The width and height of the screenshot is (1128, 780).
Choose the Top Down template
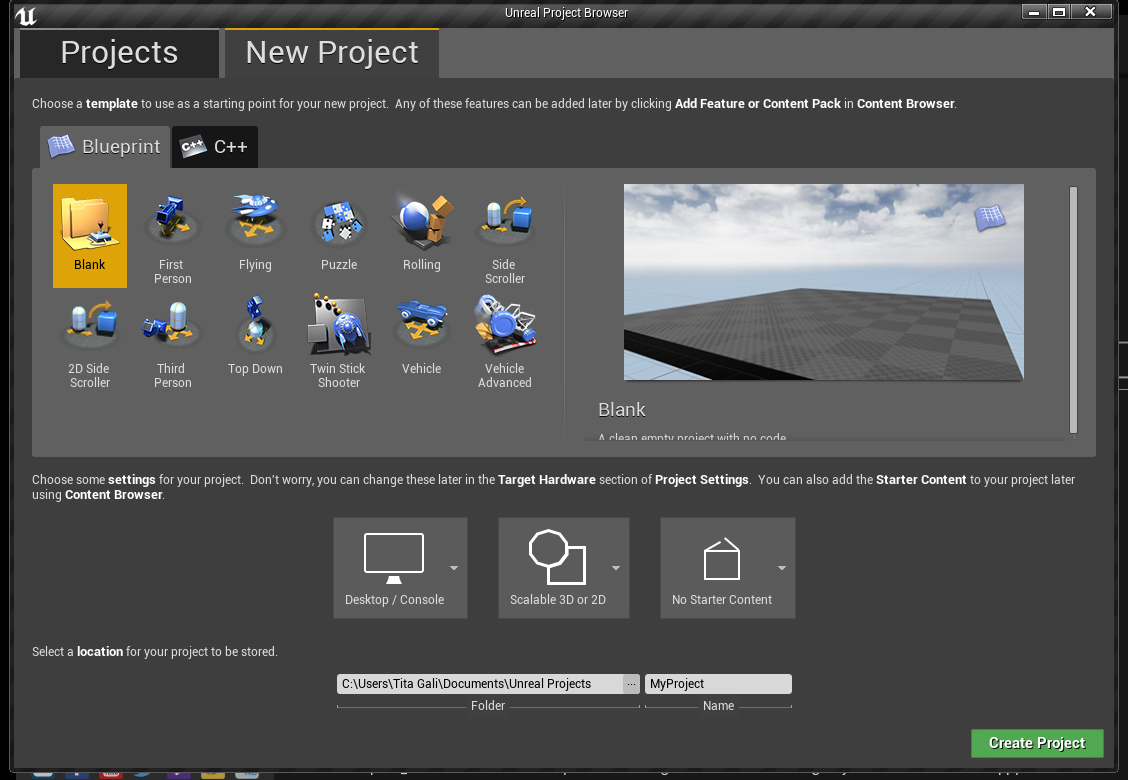[x=255, y=336]
